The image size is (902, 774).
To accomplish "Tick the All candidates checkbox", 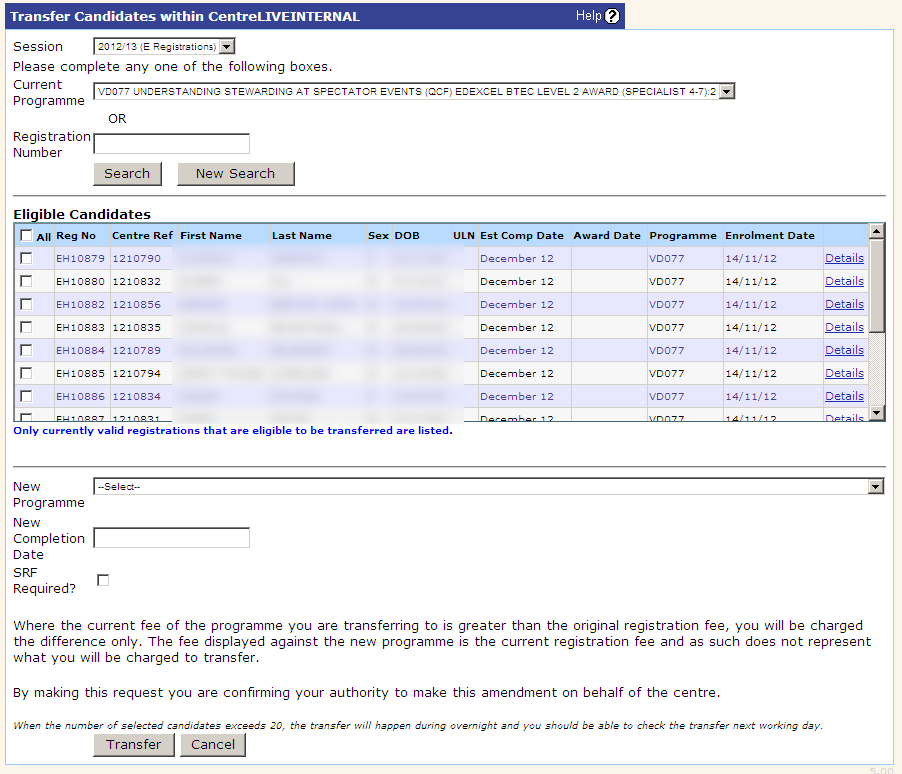I will click(x=26, y=236).
